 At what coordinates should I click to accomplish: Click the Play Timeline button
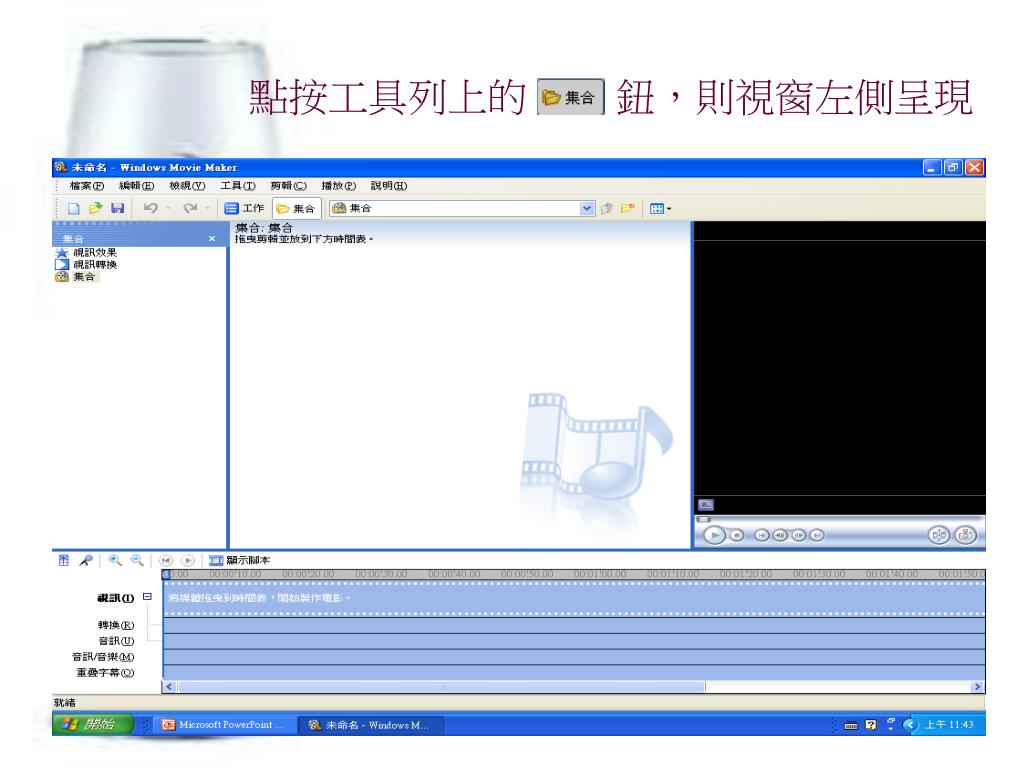pos(188,560)
